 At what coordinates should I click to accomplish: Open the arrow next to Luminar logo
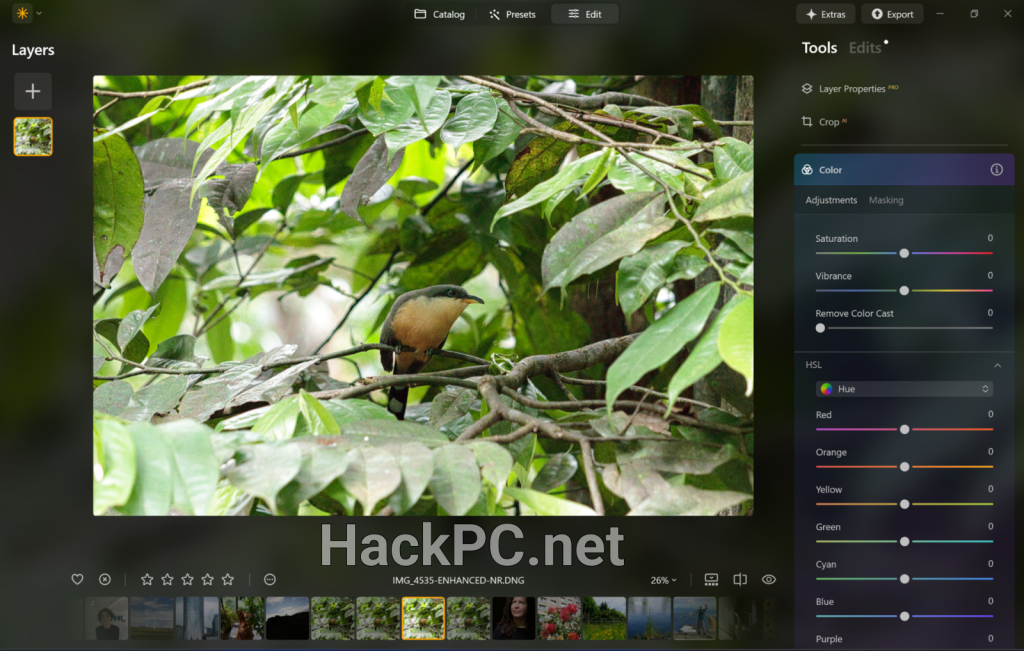[39, 13]
